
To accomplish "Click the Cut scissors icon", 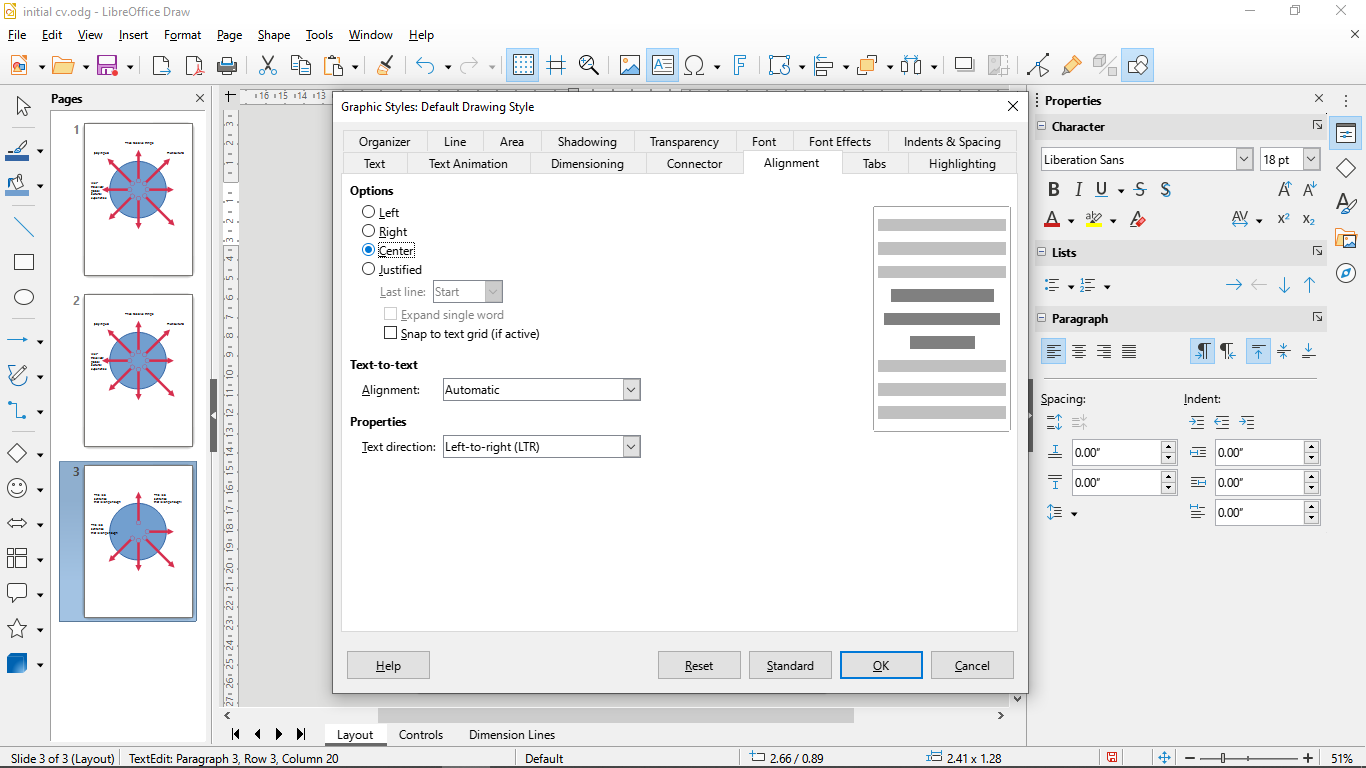I will pyautogui.click(x=267, y=66).
